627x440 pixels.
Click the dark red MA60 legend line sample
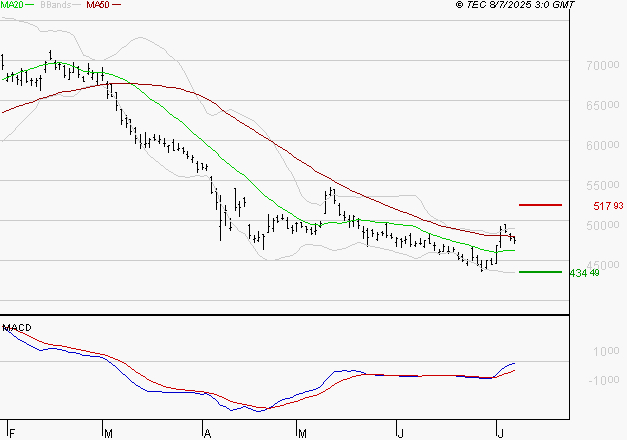(x=117, y=6)
